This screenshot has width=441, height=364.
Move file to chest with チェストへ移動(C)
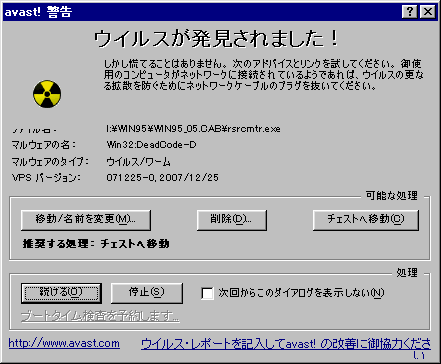point(366,220)
